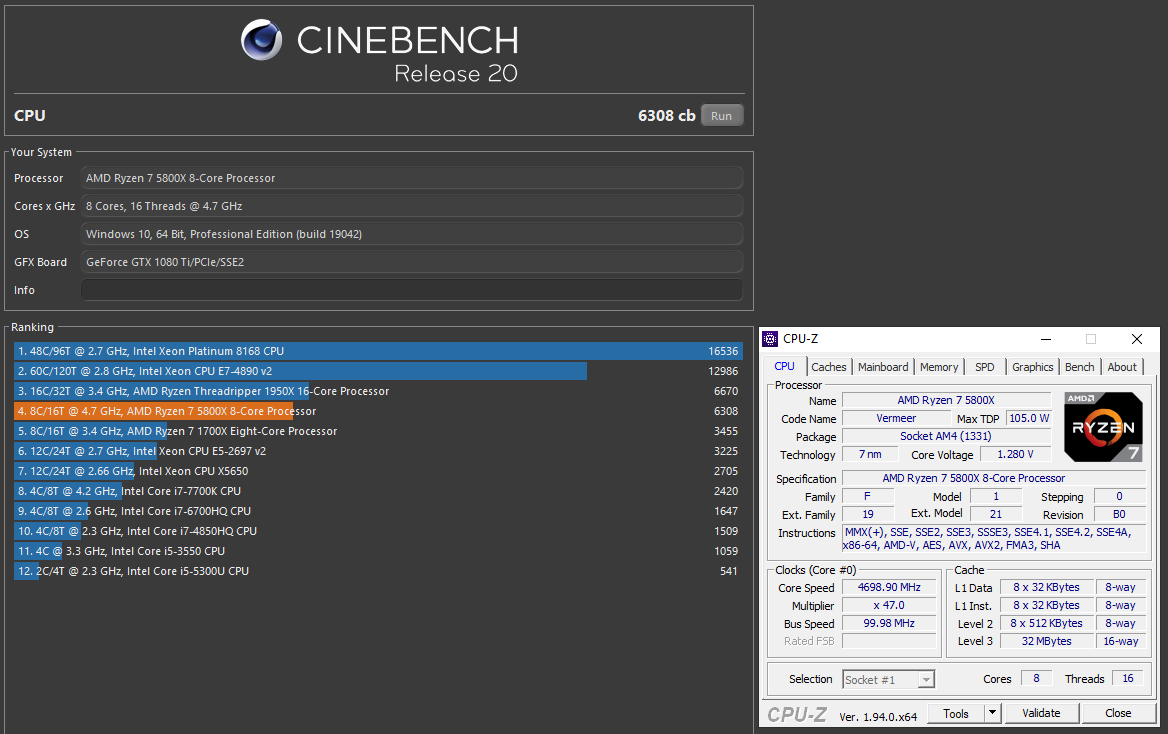The image size is (1168, 734).
Task: Open the Caches tab in CPU-Z
Action: [x=828, y=367]
